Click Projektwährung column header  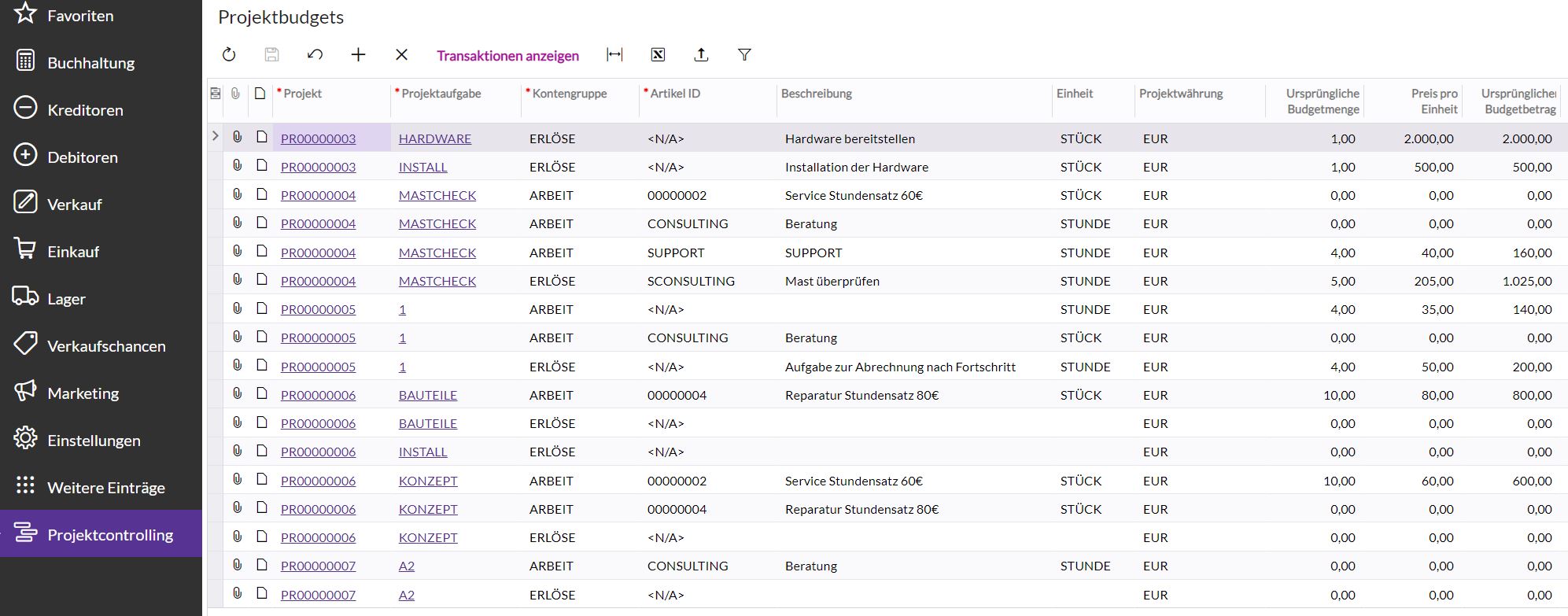coord(1181,94)
